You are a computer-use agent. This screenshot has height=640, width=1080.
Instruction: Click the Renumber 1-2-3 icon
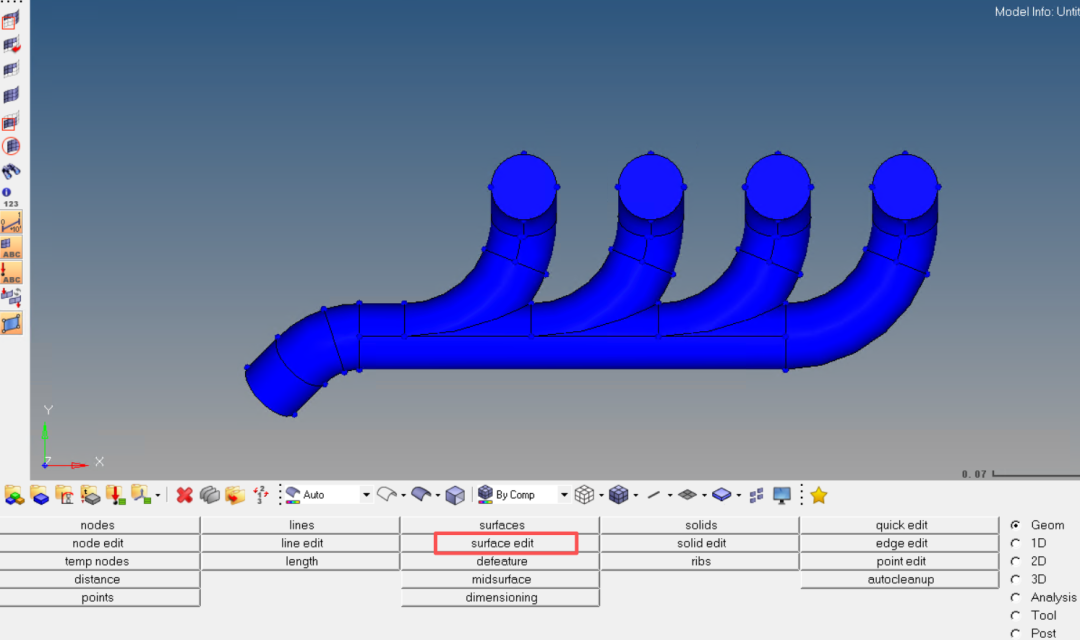(x=260, y=495)
